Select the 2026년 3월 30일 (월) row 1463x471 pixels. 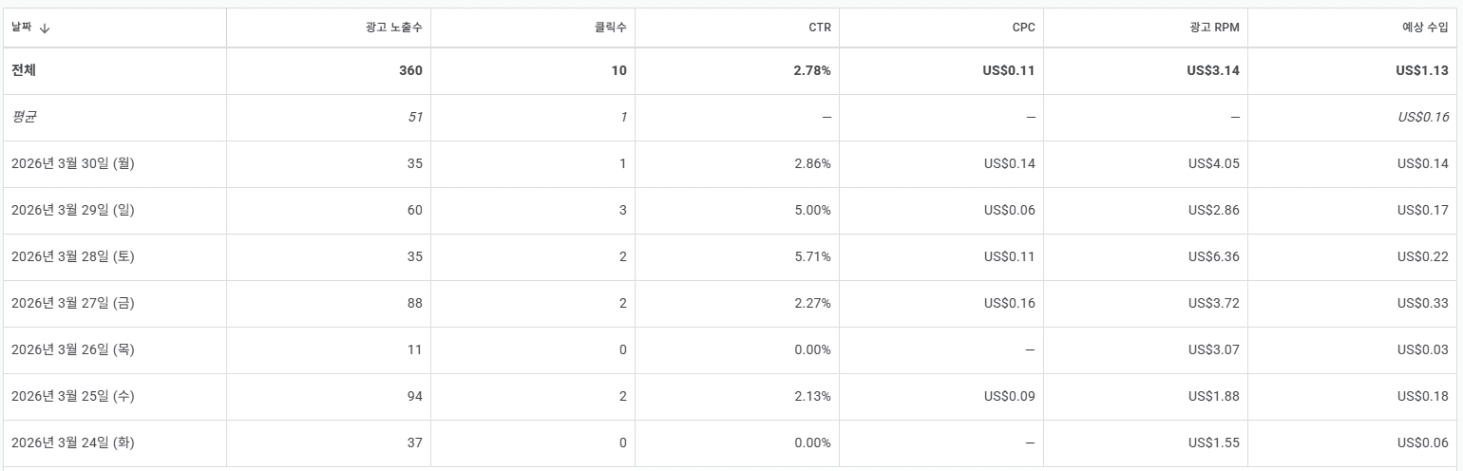73,164
